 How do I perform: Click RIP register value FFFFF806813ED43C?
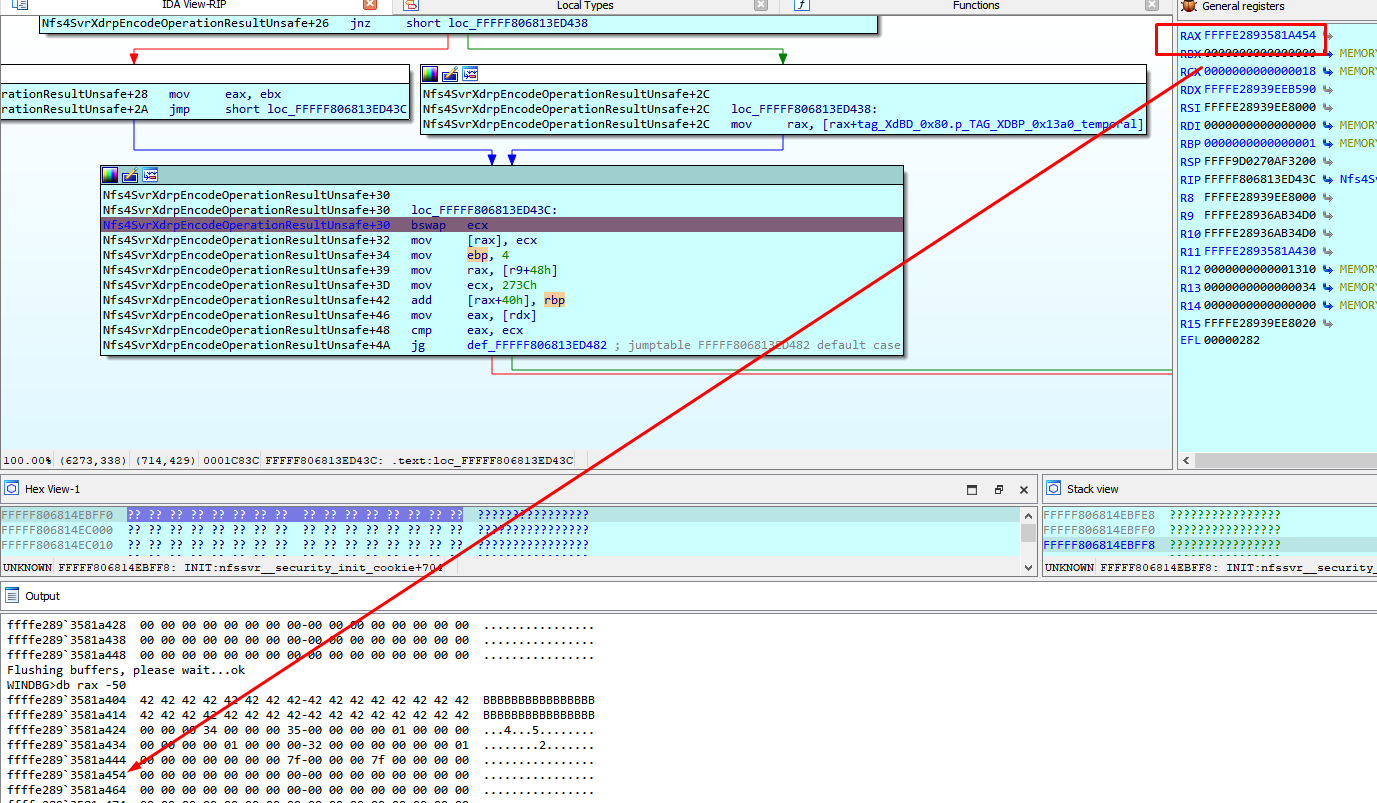(1260, 180)
